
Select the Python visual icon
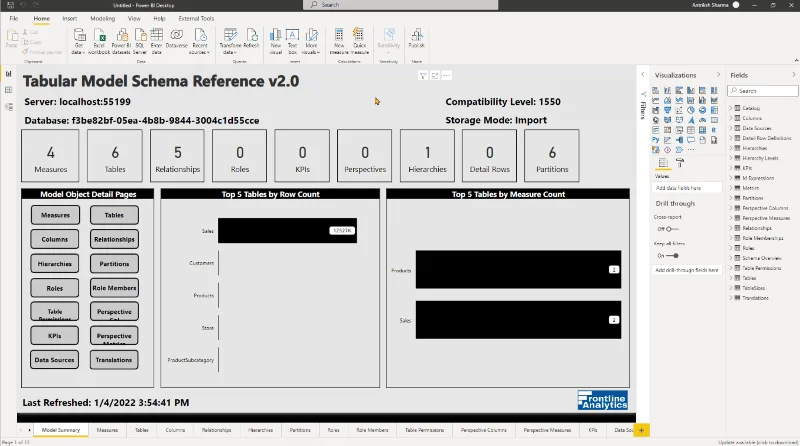pyautogui.click(x=656, y=140)
